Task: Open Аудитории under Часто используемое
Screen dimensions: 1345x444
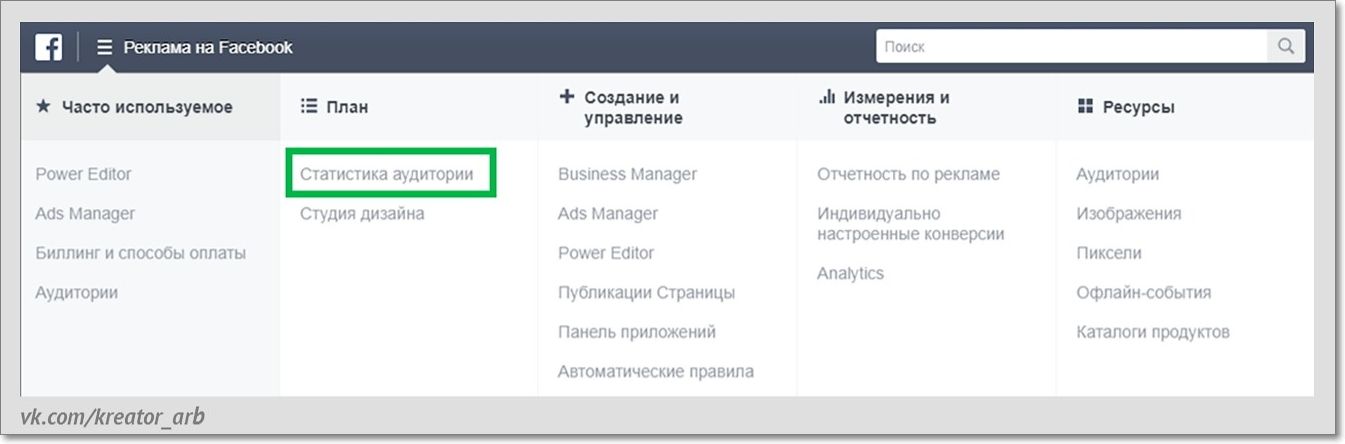Action: pyautogui.click(x=76, y=293)
